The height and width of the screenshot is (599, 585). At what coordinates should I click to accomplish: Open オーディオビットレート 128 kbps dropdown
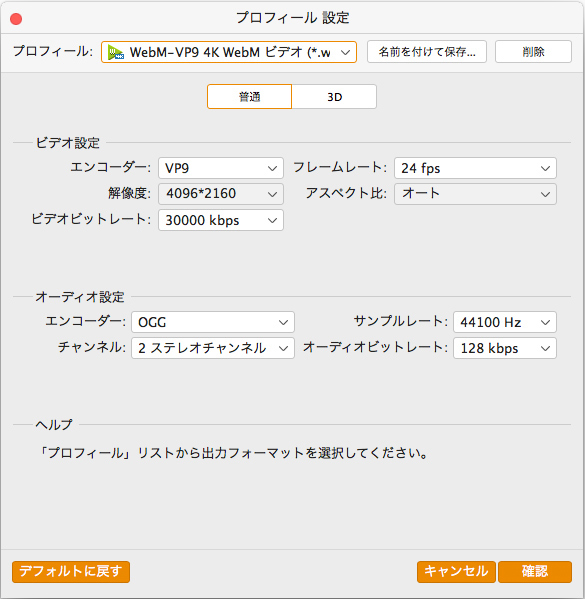pos(505,348)
